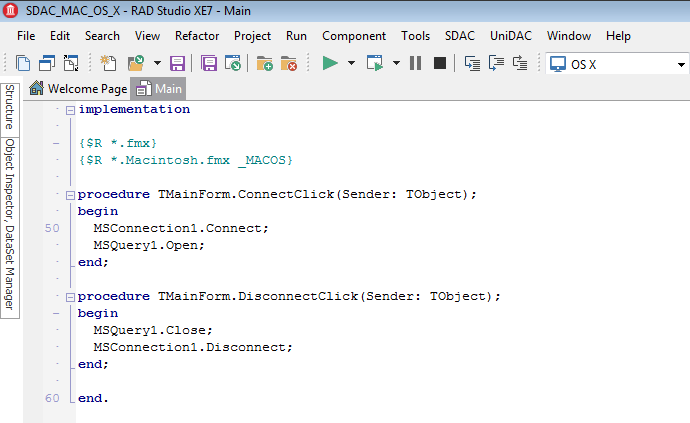Click line number 50 in the gutter
This screenshot has width=690, height=423.
point(52,228)
